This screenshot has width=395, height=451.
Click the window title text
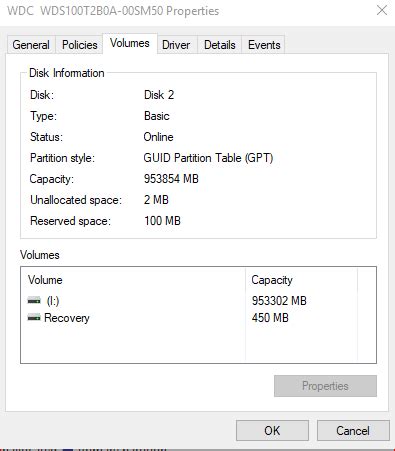pyautogui.click(x=113, y=11)
